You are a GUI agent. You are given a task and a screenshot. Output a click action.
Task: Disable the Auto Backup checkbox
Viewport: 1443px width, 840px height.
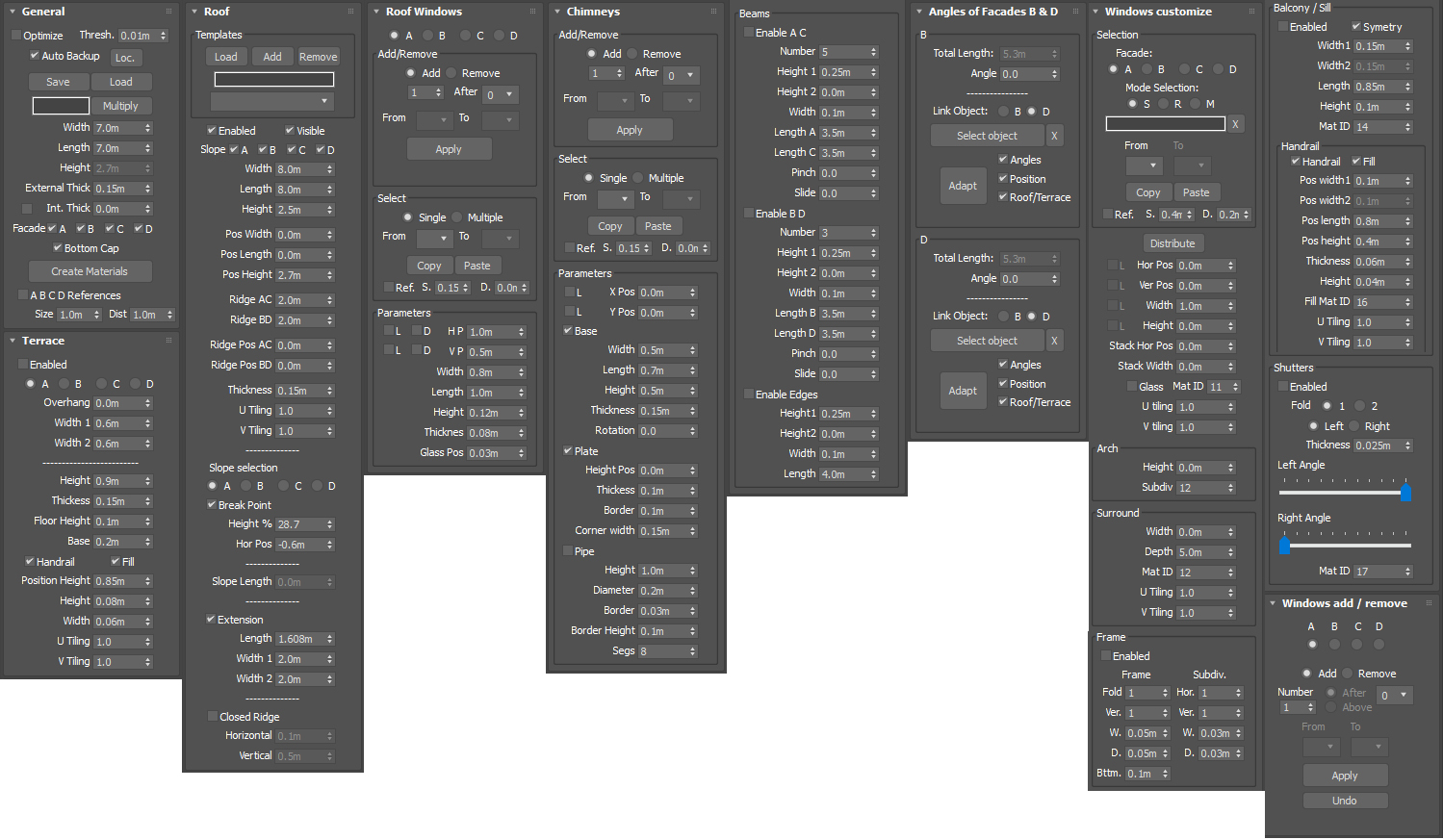pyautogui.click(x=35, y=56)
